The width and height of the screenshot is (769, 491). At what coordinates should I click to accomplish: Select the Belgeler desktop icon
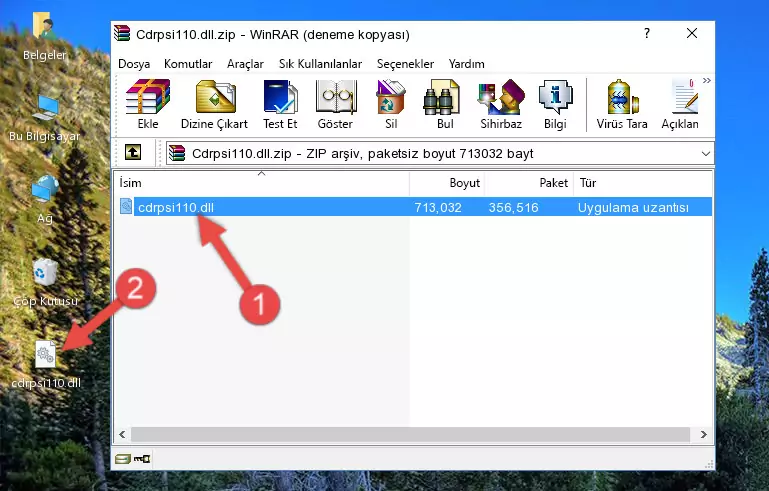[x=45, y=37]
